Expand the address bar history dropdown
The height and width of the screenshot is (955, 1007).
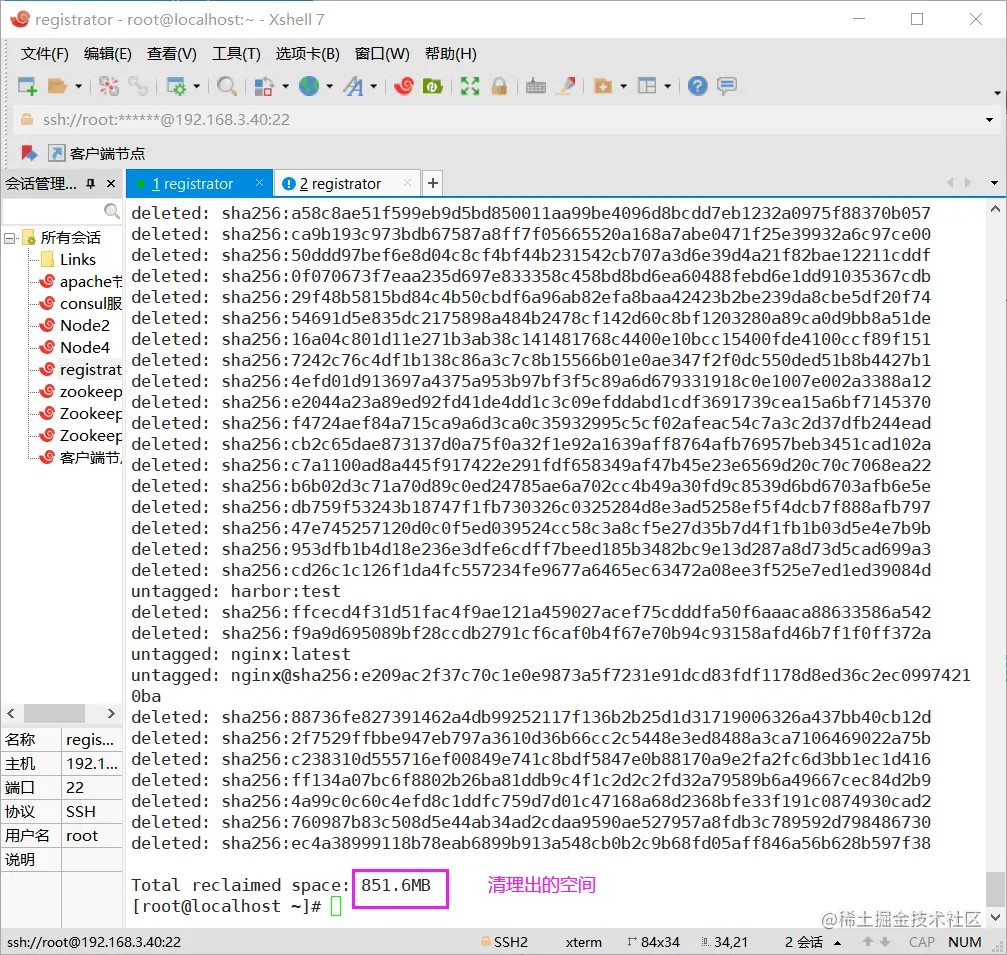[989, 120]
